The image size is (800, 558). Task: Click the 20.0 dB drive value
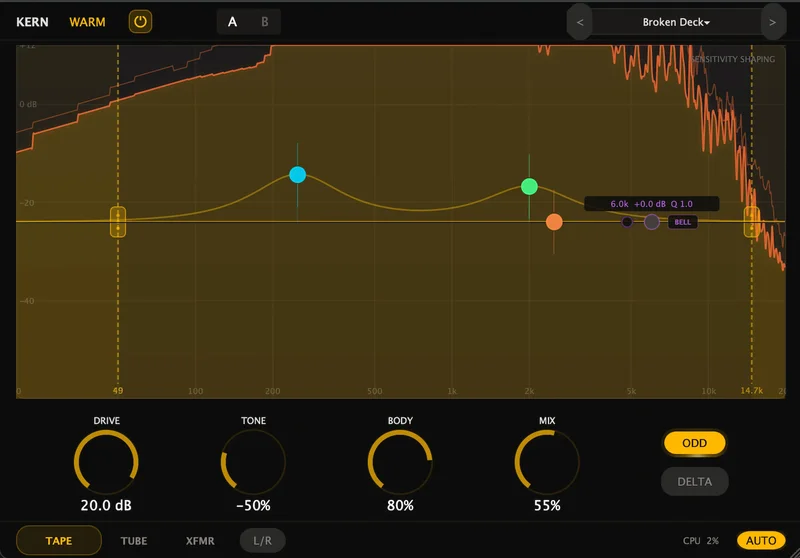click(x=106, y=505)
